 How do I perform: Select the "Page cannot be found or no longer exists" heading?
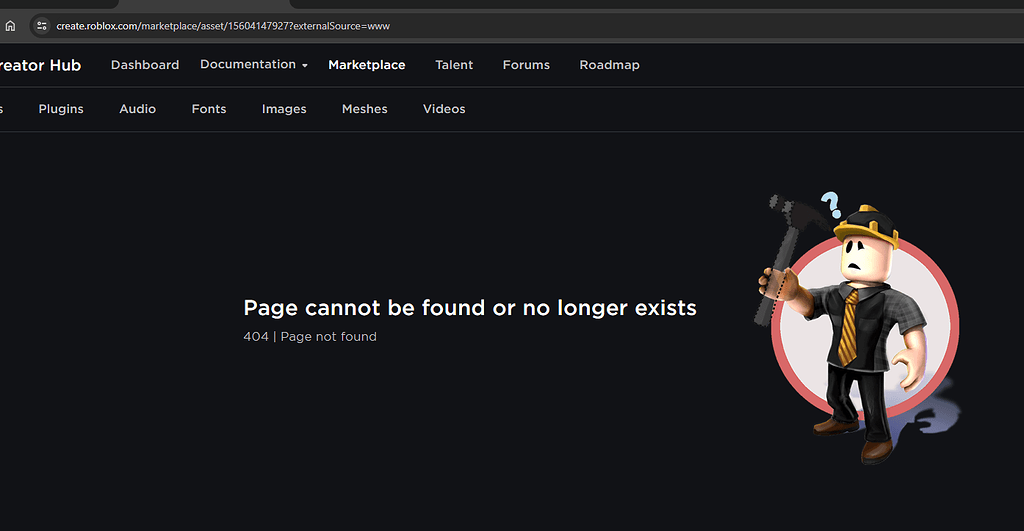(x=470, y=308)
